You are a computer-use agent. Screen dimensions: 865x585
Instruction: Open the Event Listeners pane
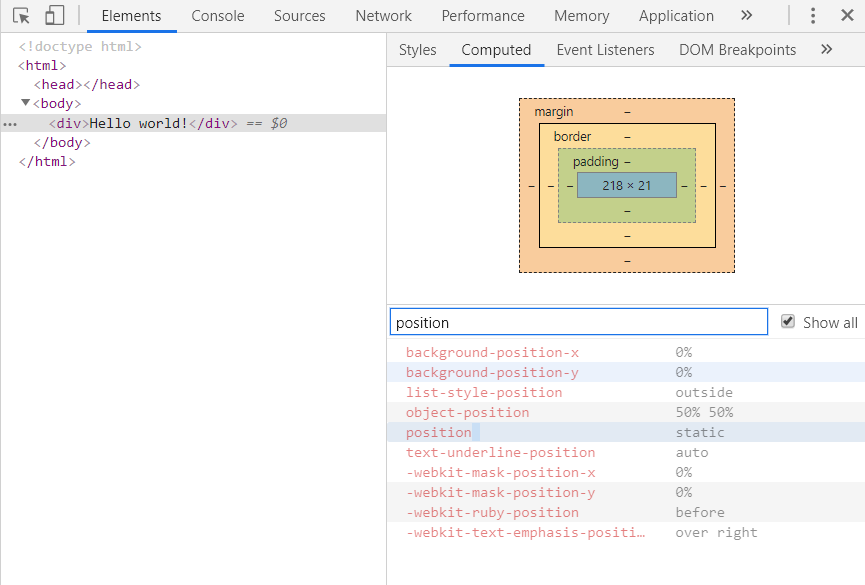[605, 50]
